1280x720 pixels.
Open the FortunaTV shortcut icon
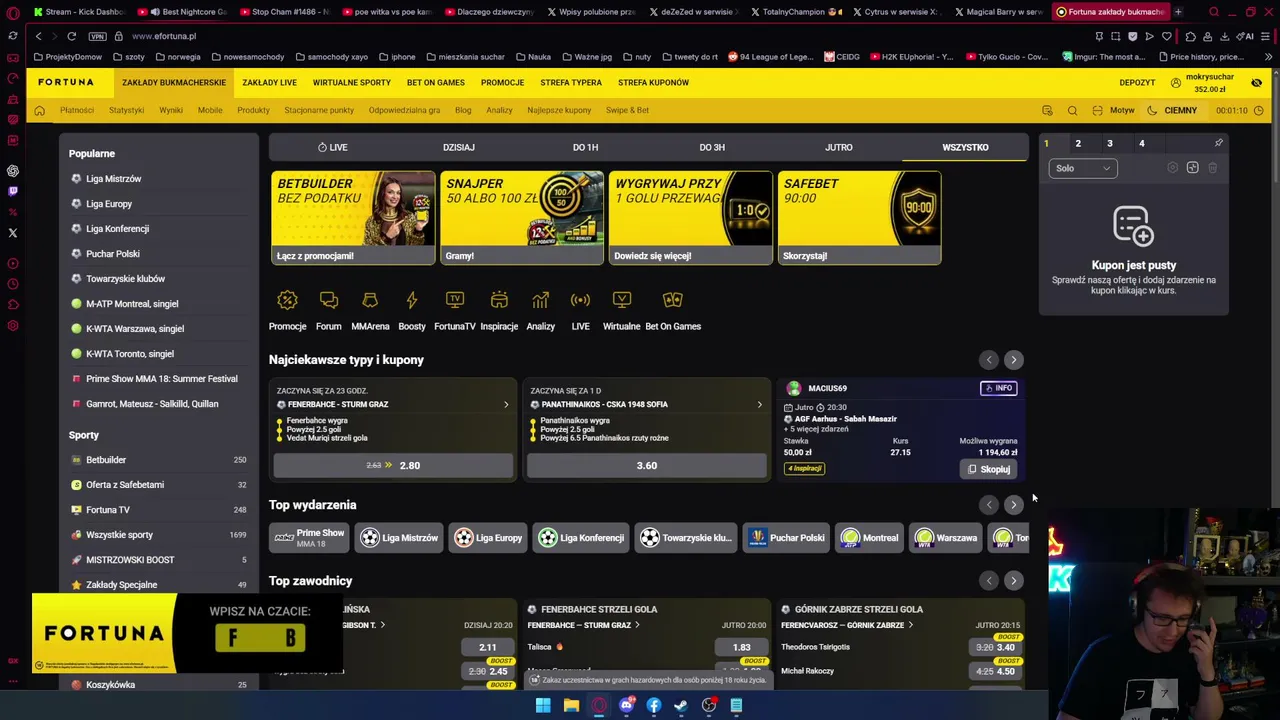point(455,300)
